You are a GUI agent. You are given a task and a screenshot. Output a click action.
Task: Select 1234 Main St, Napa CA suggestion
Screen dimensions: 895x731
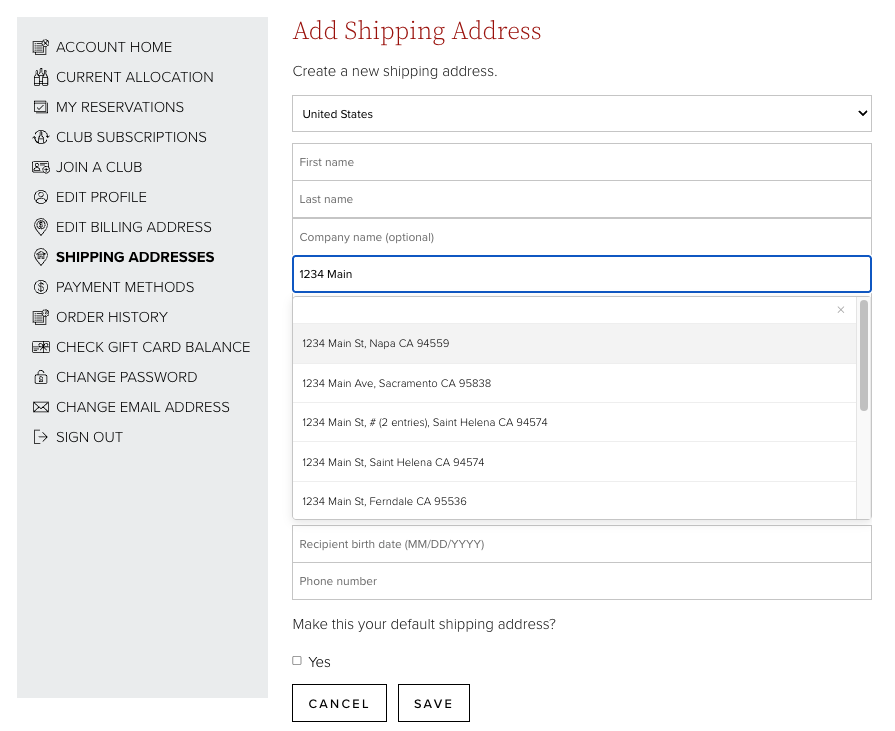tap(375, 343)
